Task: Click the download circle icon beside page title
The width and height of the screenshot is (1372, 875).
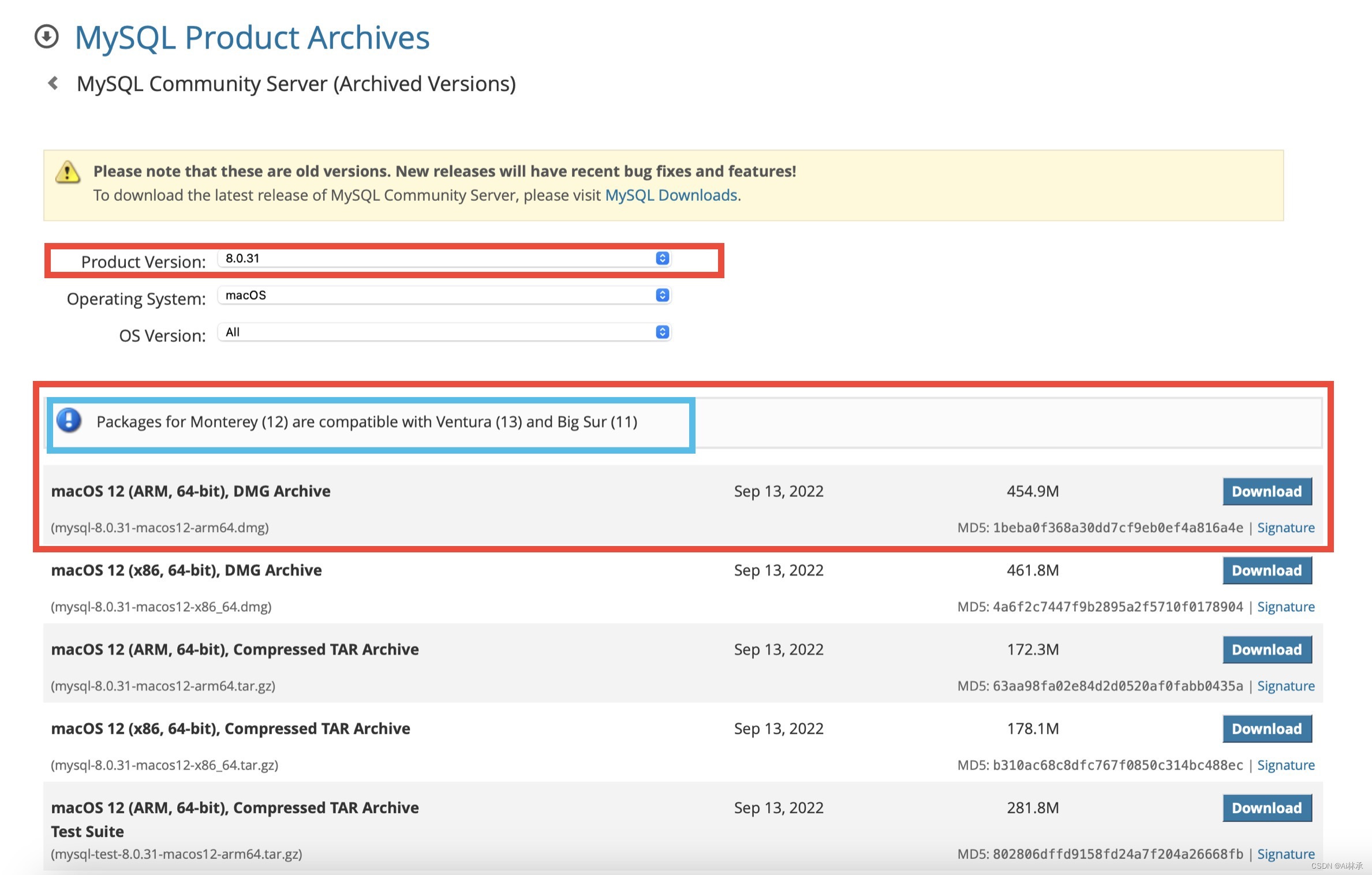Action: [x=47, y=37]
